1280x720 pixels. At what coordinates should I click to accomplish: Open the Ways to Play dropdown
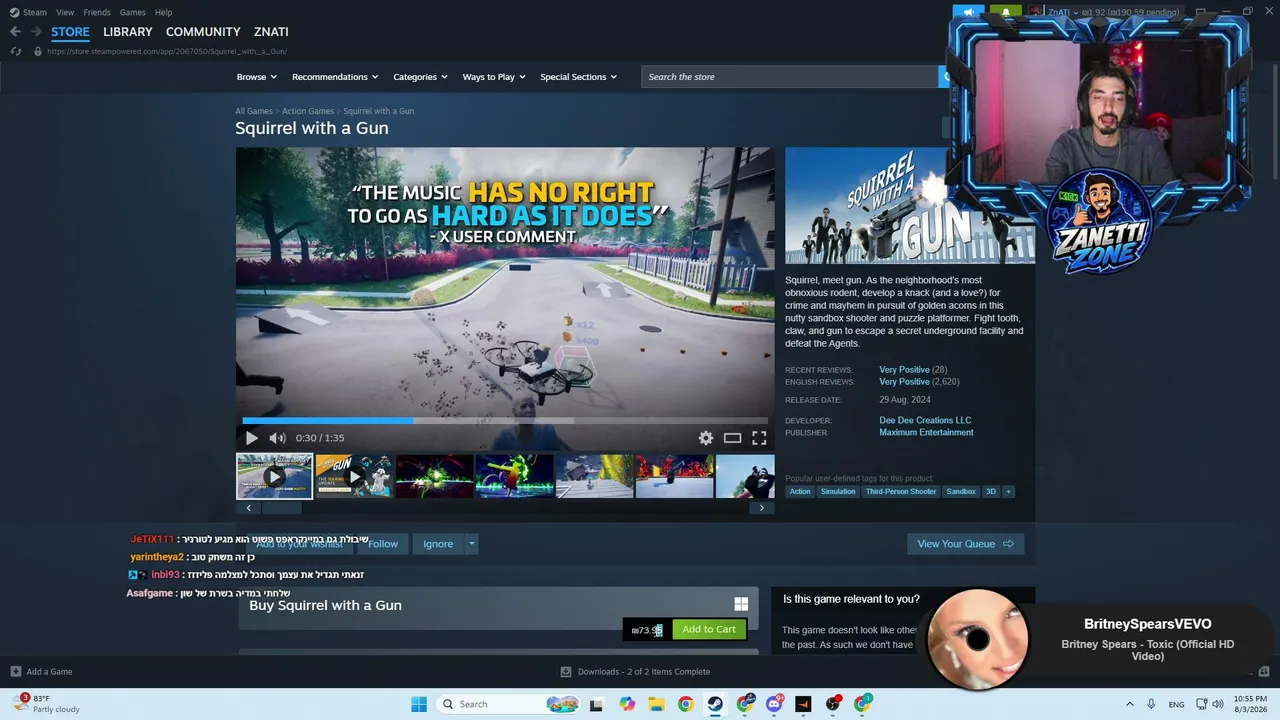[494, 77]
